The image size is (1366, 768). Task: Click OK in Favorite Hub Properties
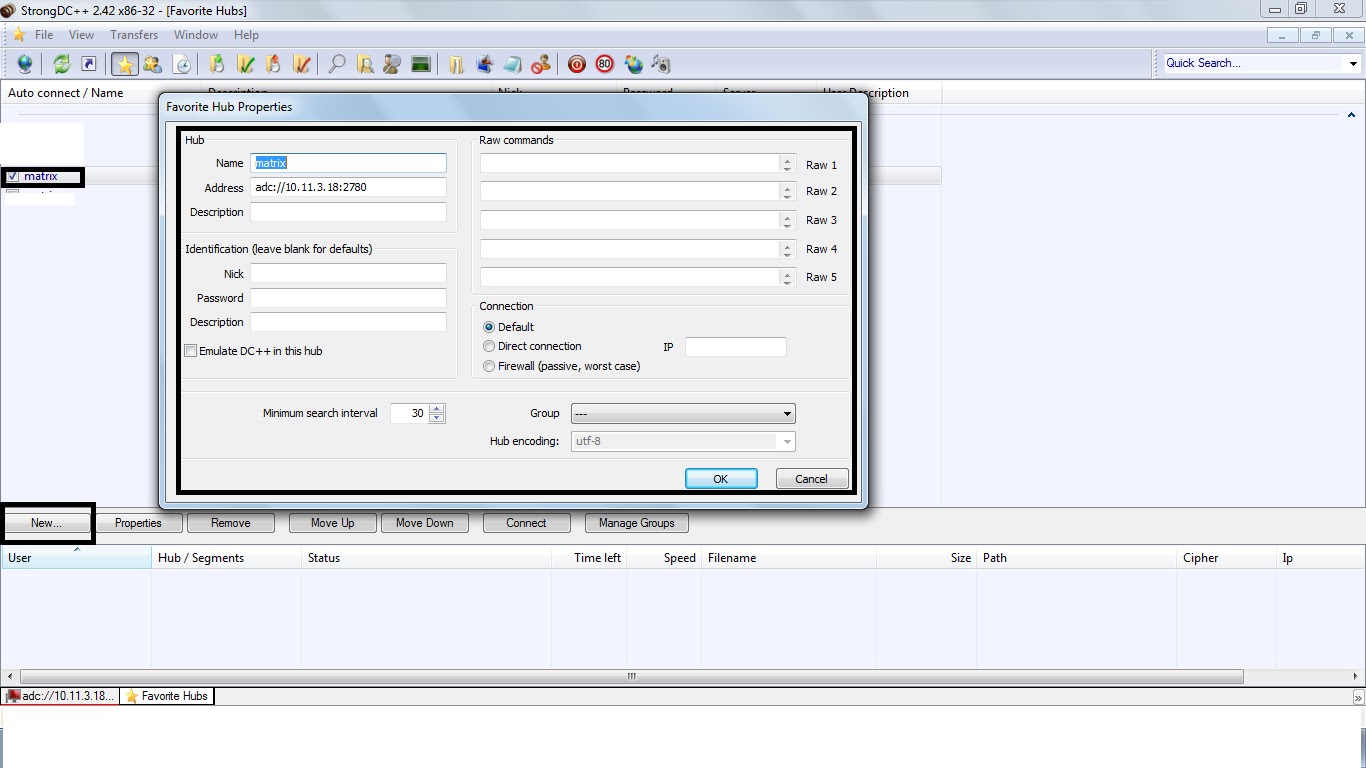click(x=720, y=479)
